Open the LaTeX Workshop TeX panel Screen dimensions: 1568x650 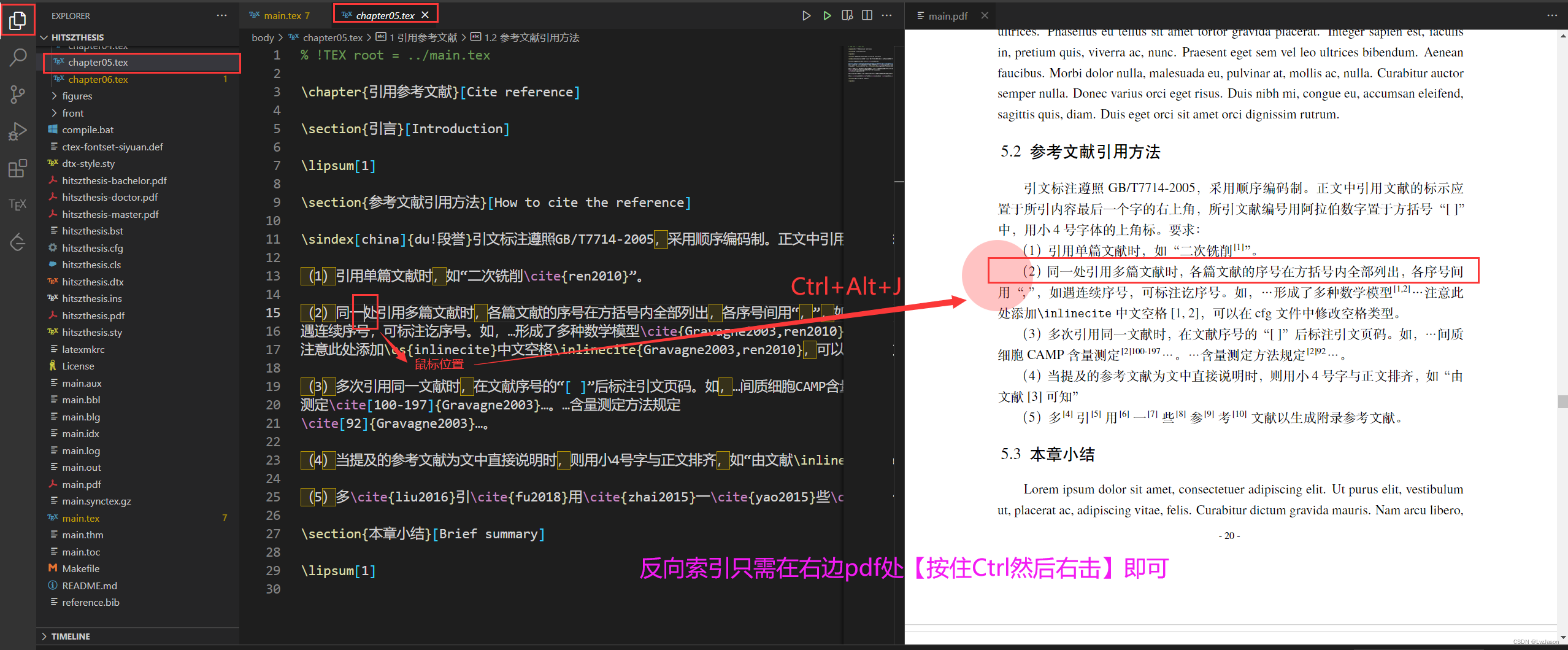tap(17, 204)
